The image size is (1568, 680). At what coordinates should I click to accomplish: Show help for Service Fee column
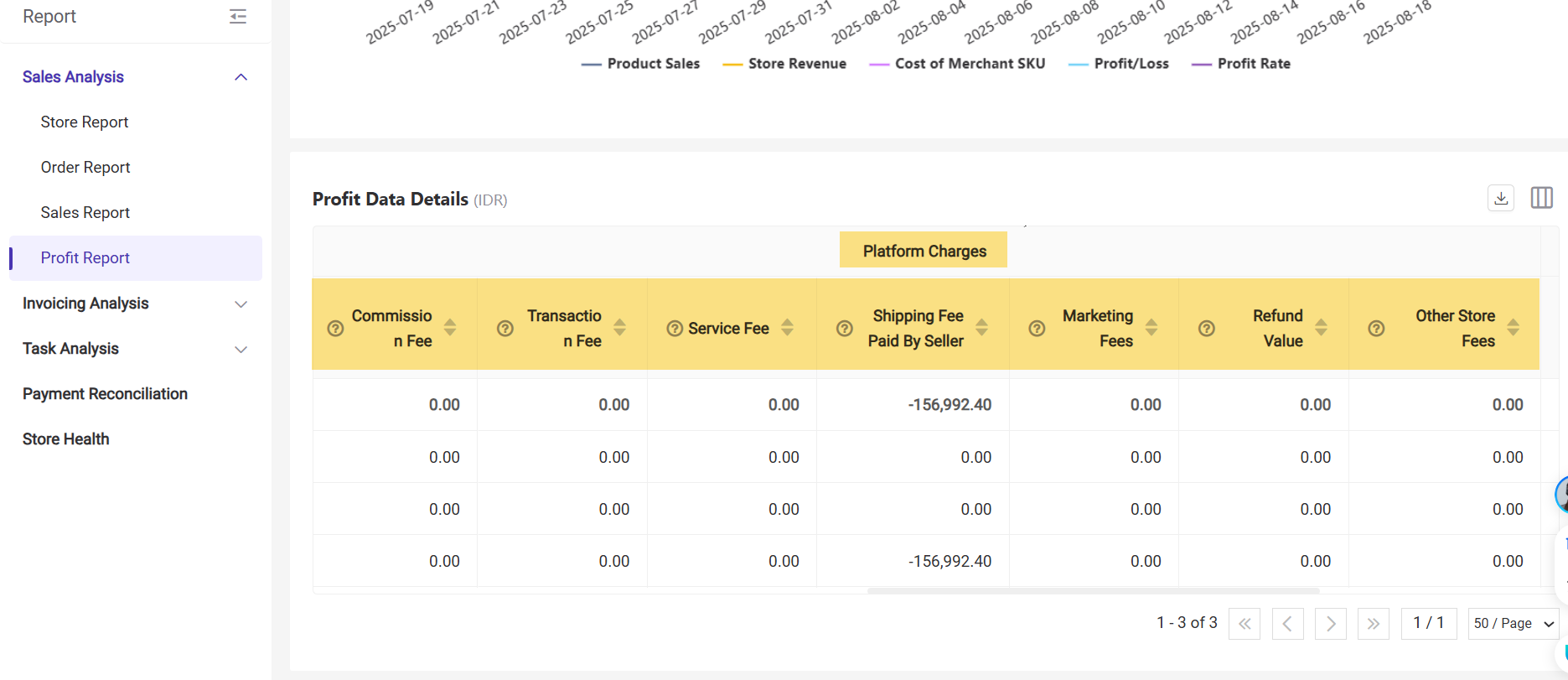click(675, 329)
